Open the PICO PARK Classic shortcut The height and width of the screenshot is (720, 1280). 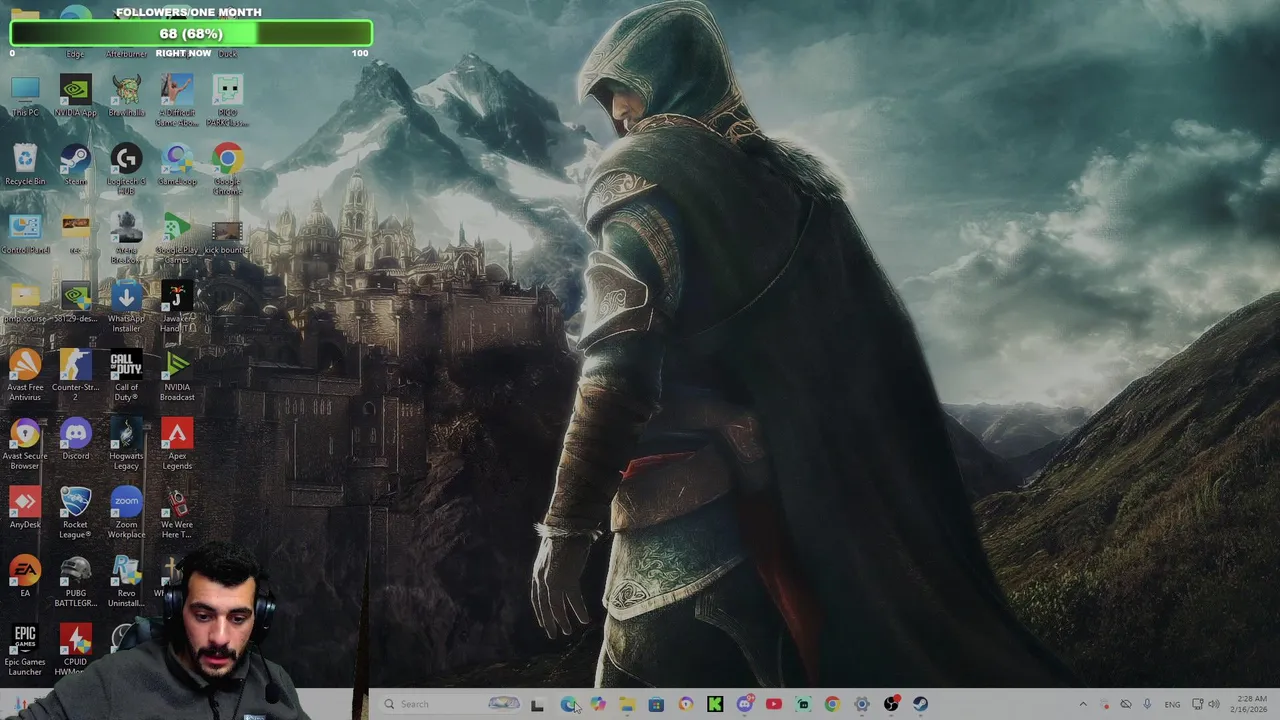228,100
